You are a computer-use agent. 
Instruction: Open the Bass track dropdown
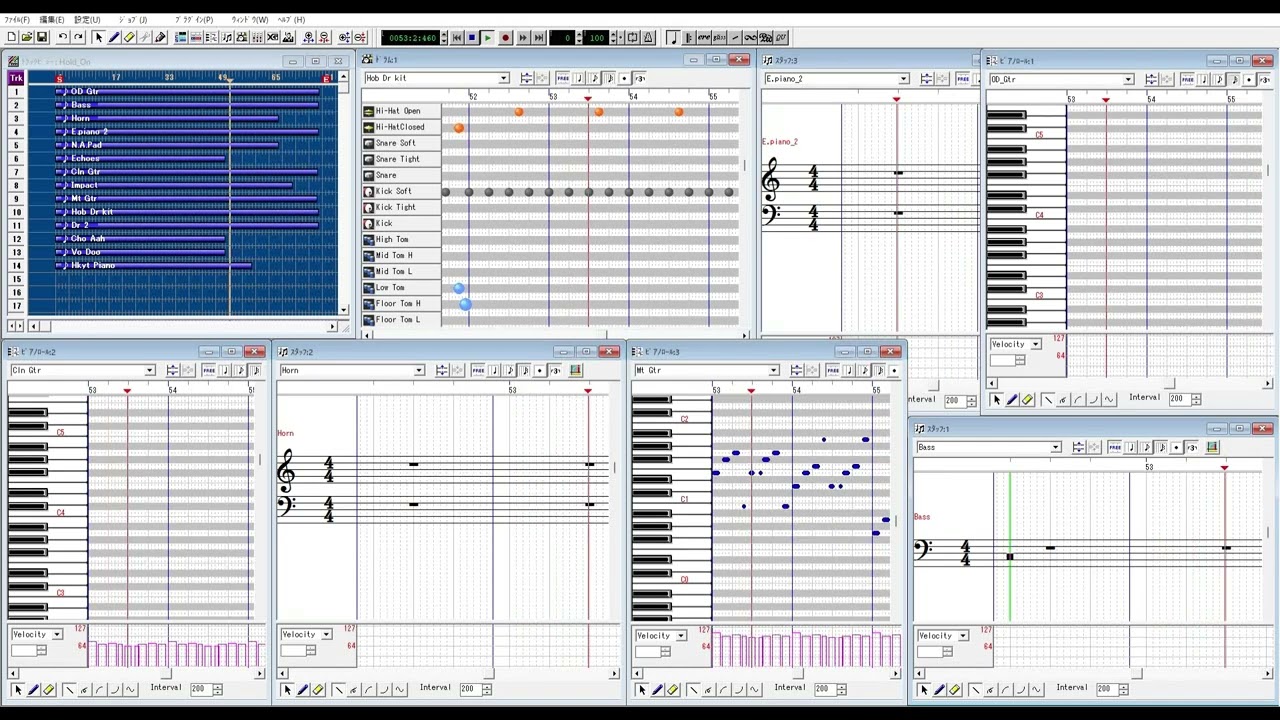tap(1055, 447)
